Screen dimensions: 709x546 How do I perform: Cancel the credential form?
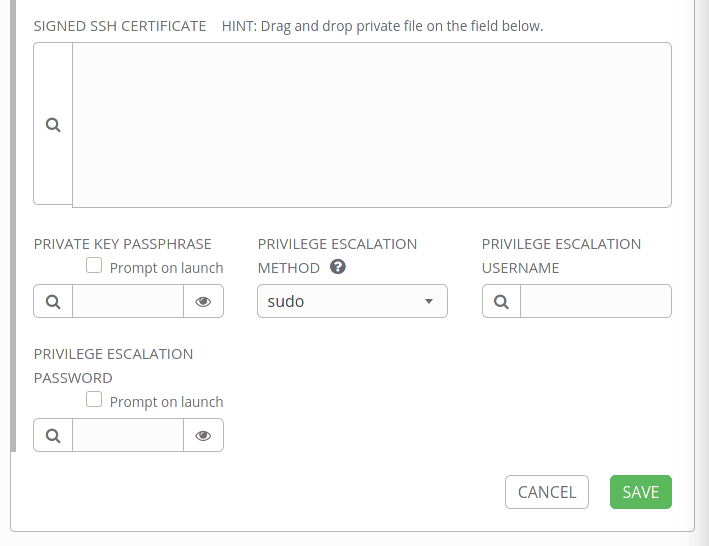[x=547, y=492]
